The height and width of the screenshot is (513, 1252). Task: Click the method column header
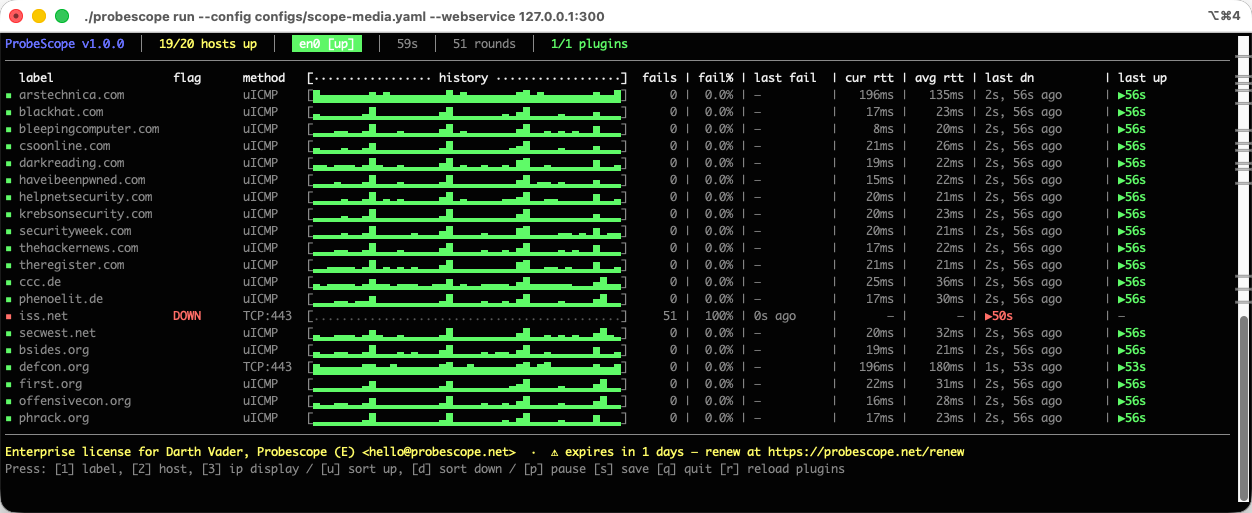264,78
